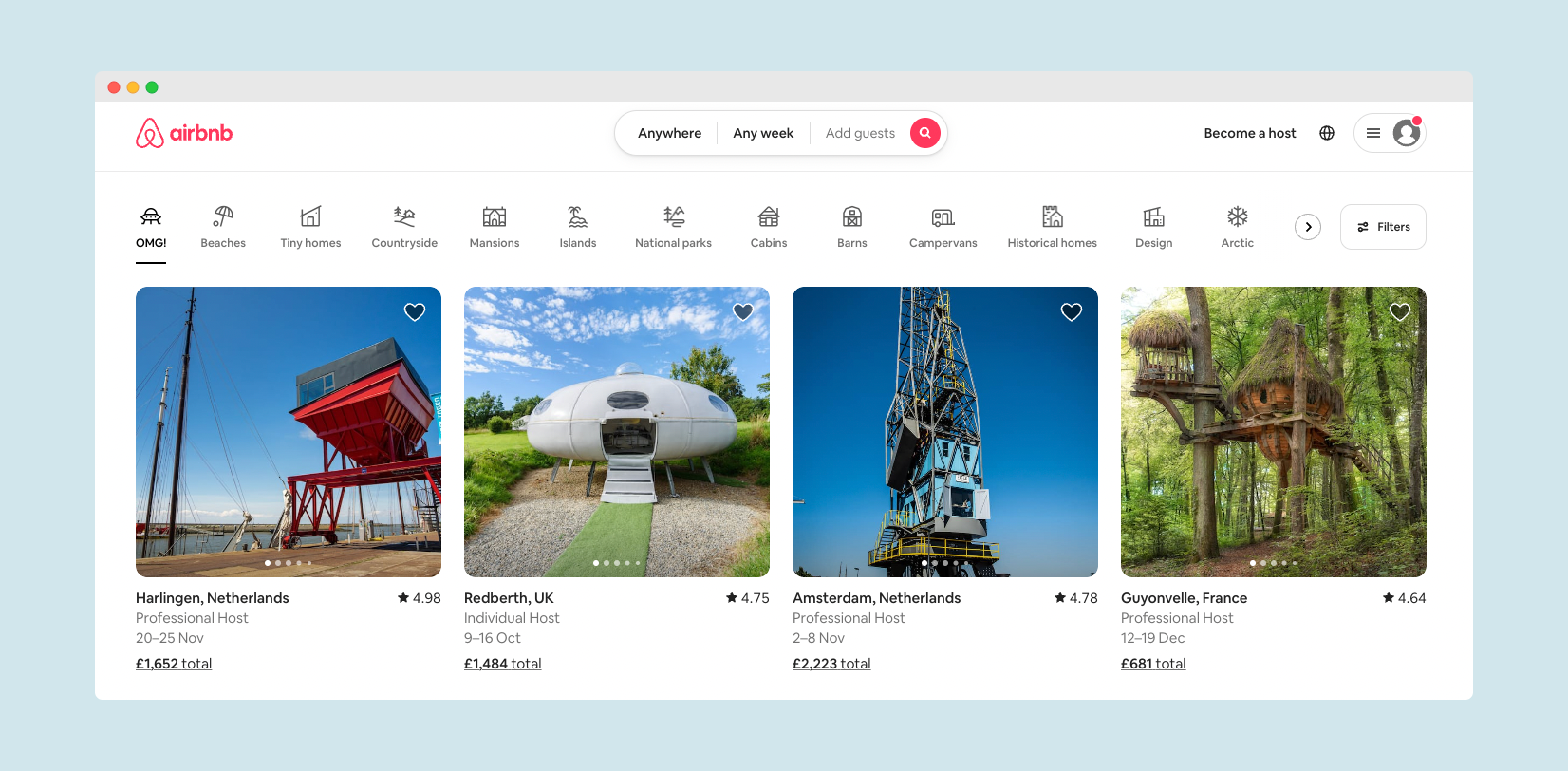Image resolution: width=1568 pixels, height=771 pixels.
Task: Favorite the Amsterdam crane listing heart
Action: pyautogui.click(x=1072, y=311)
